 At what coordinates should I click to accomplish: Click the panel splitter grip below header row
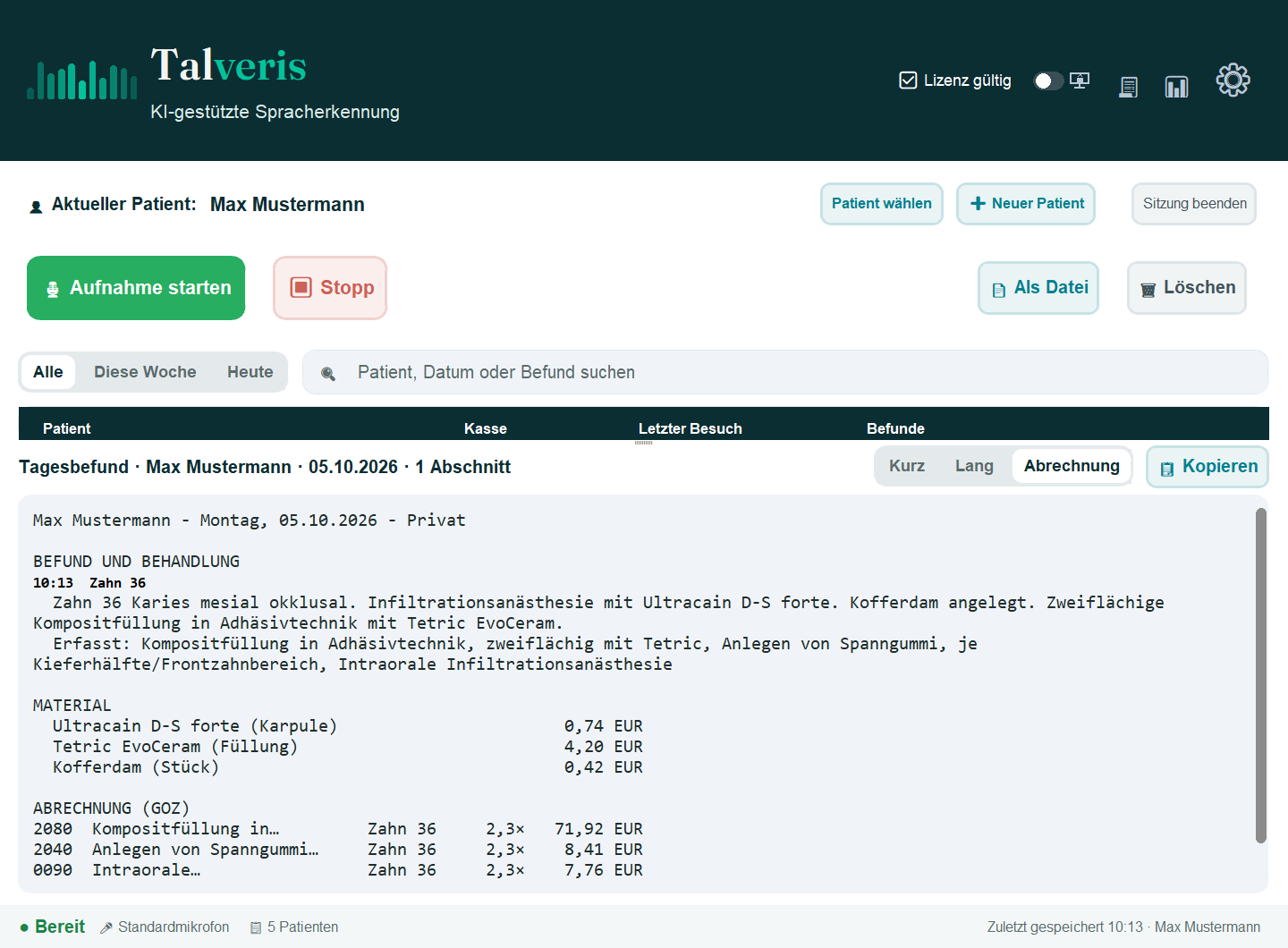pos(644,442)
